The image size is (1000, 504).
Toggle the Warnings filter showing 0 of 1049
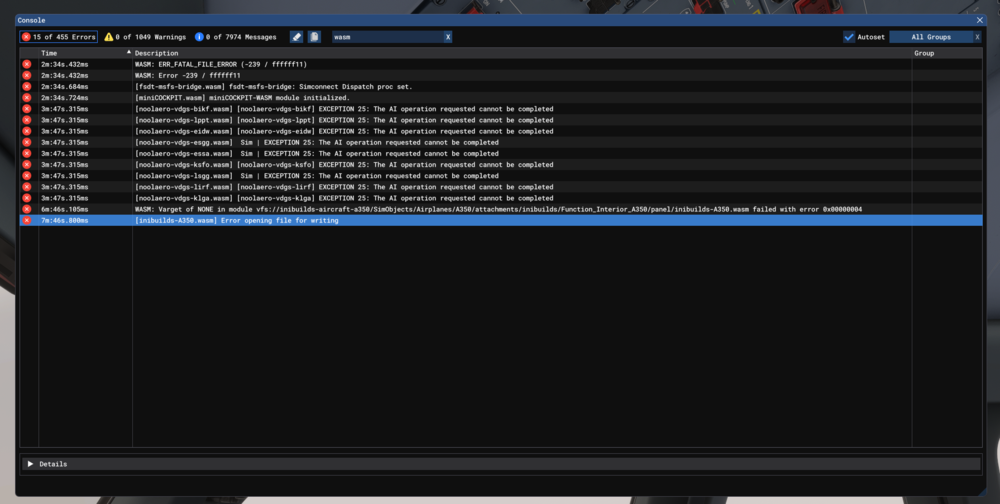point(145,37)
